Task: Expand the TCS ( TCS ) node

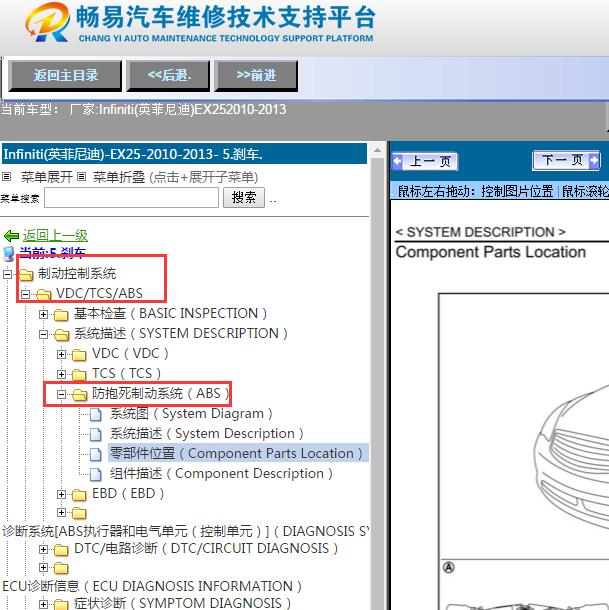Action: click(61, 374)
